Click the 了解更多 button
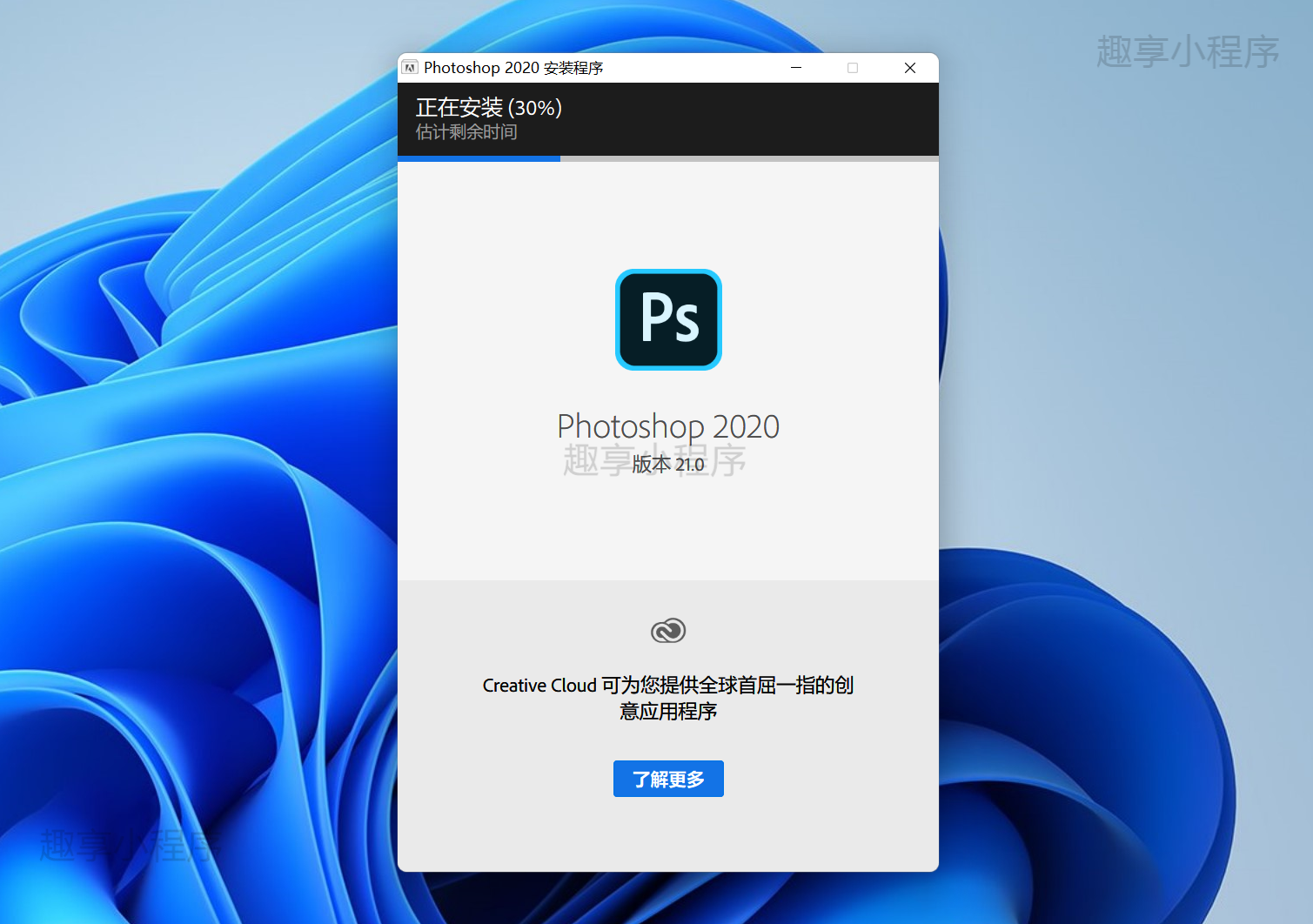1313x924 pixels. click(668, 779)
